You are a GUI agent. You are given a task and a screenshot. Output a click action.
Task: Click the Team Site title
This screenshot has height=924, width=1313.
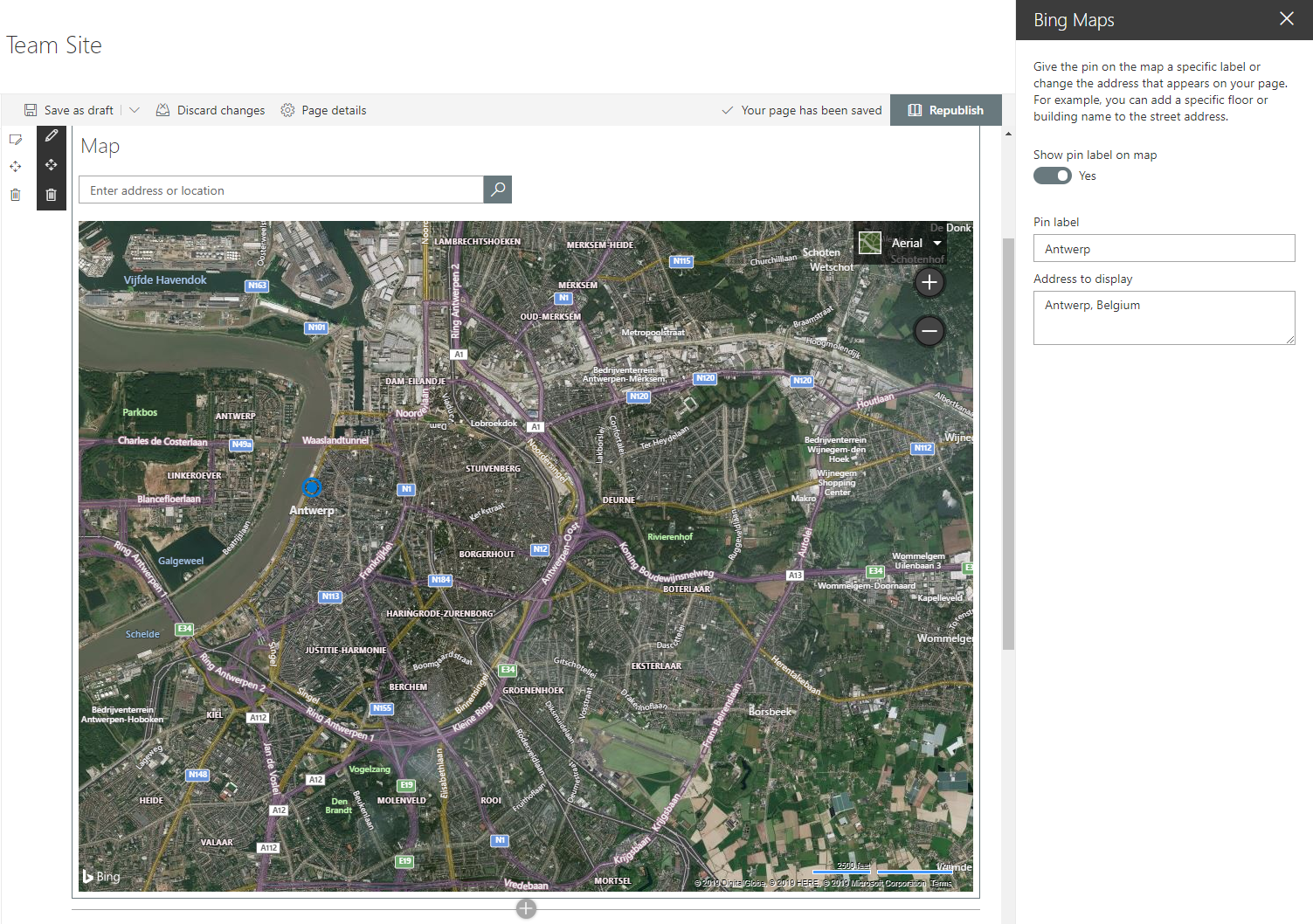54,45
